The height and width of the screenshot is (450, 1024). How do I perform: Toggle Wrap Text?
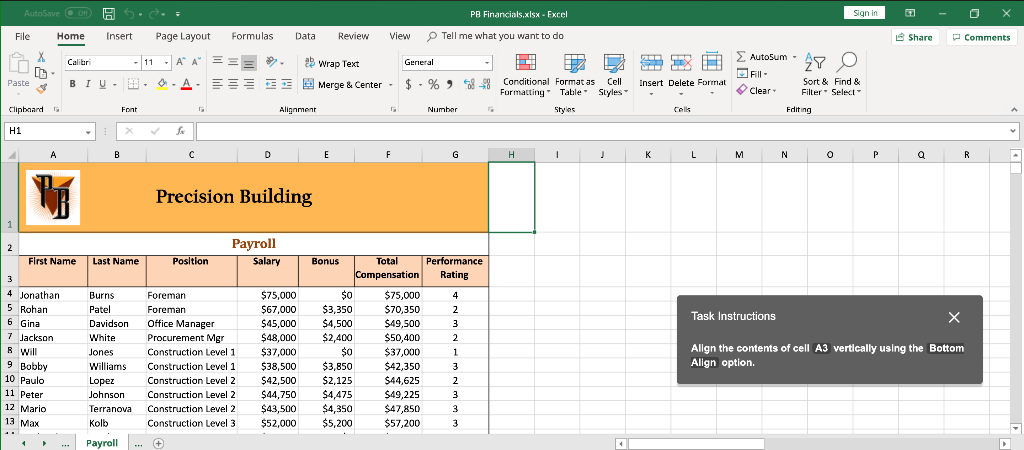click(331, 63)
